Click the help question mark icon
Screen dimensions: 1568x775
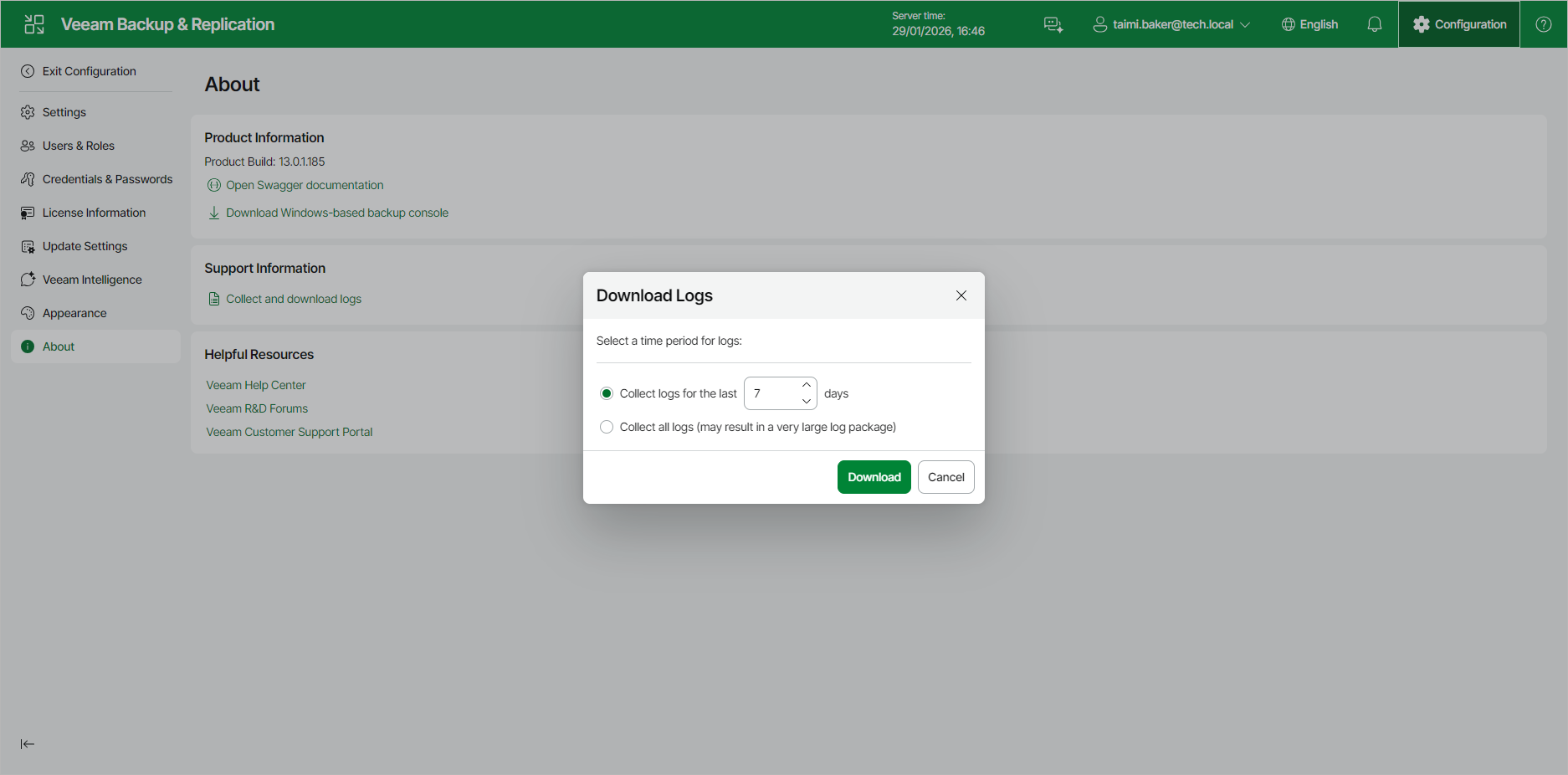click(1542, 24)
